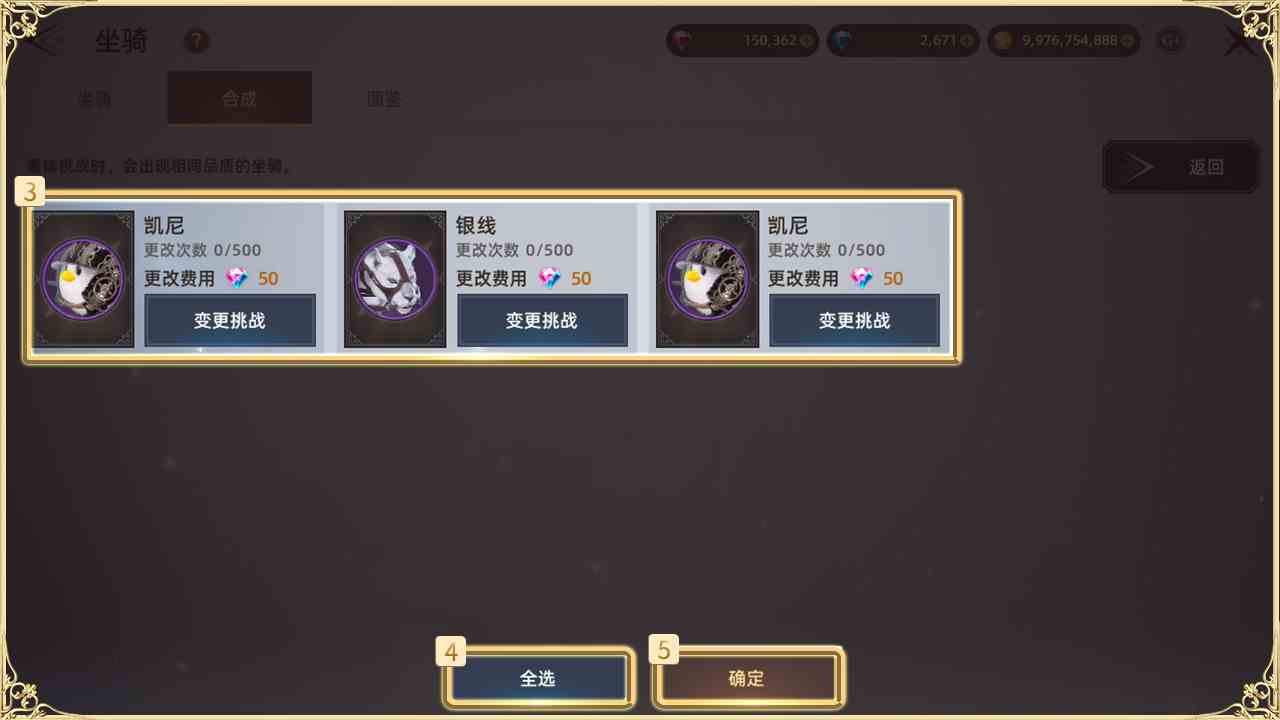The image size is (1280, 720).
Task: Select the first 凯尼 penguin mount portrait
Action: 83,278
